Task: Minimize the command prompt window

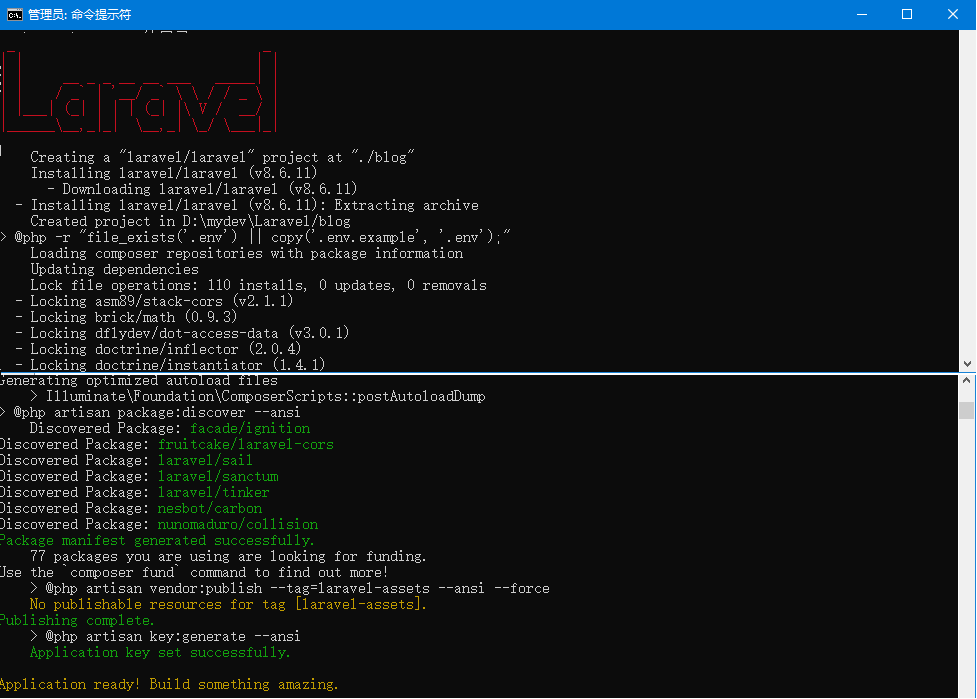Action: point(862,14)
